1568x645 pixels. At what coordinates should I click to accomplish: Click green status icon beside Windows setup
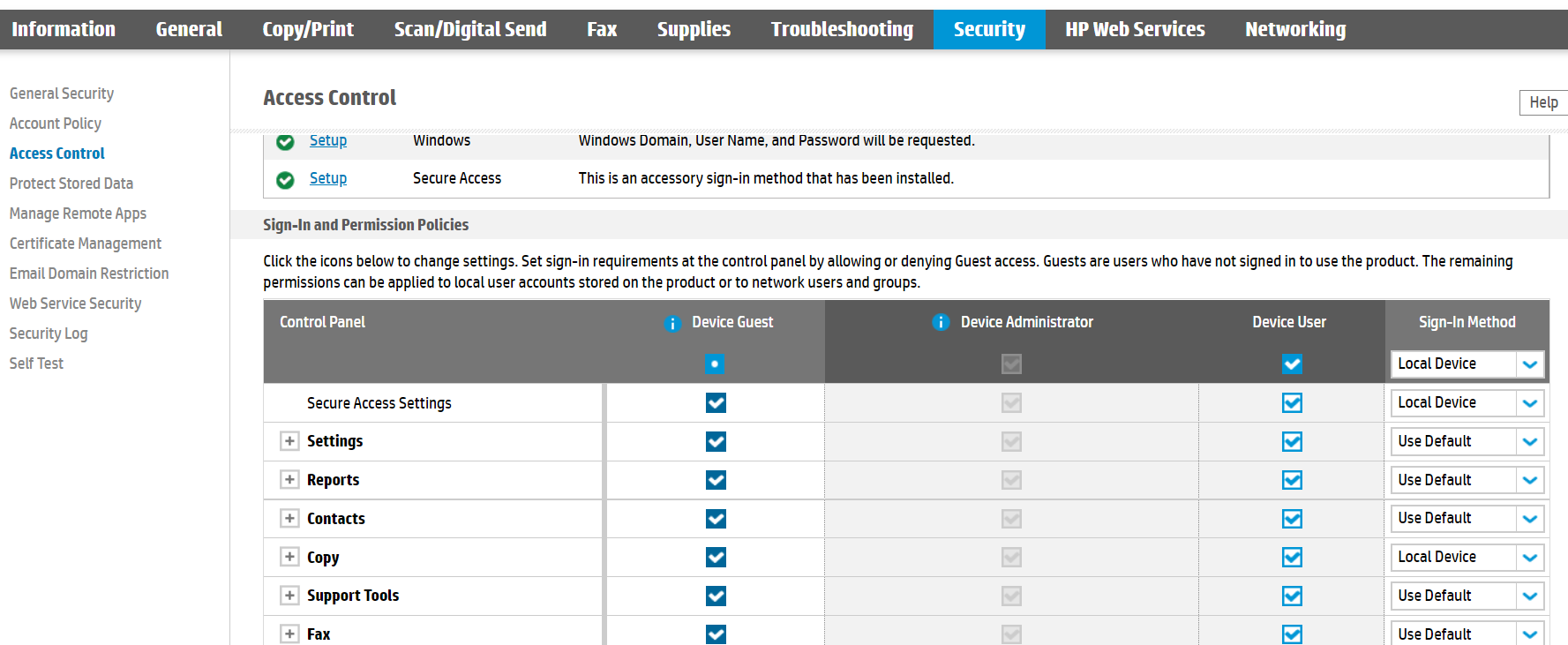(x=285, y=141)
